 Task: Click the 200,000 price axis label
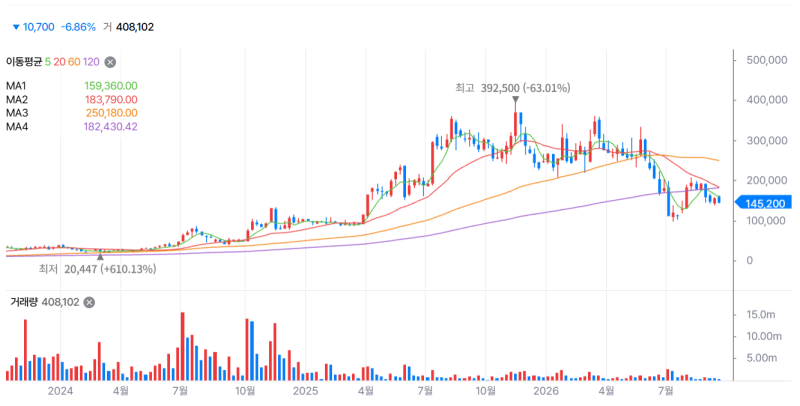[767, 180]
